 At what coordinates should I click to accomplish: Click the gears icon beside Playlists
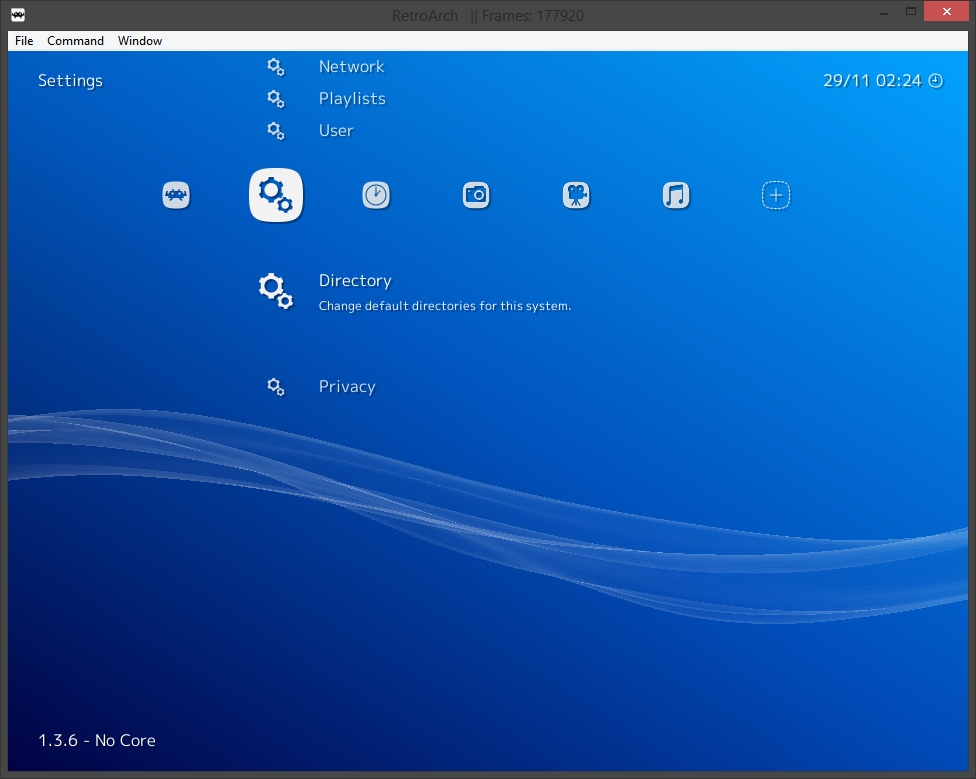click(276, 99)
